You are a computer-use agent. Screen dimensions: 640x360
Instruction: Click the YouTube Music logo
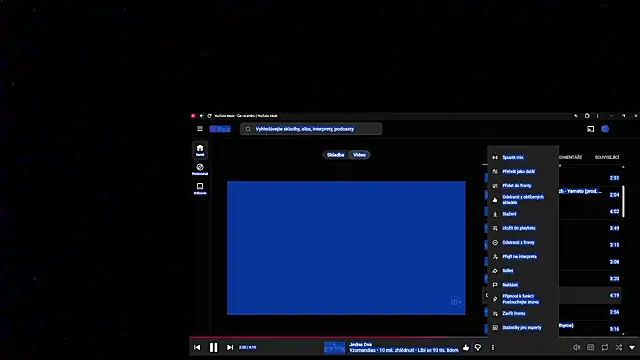[220, 129]
